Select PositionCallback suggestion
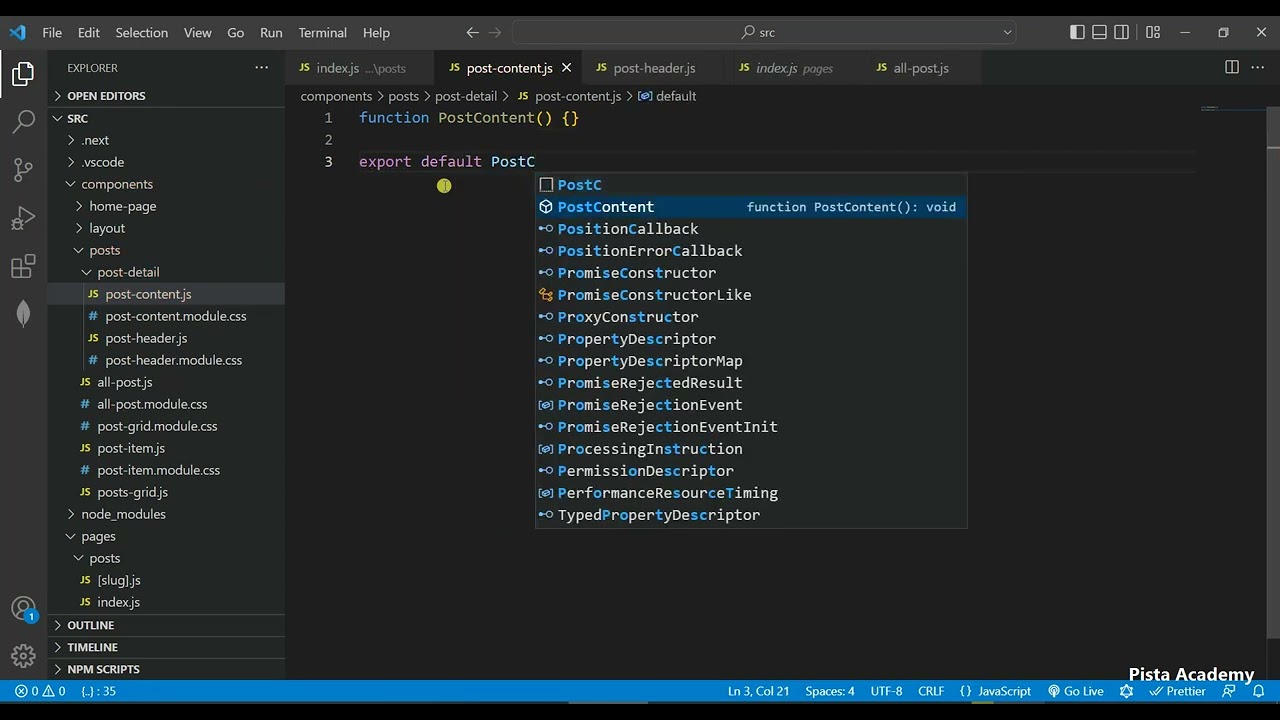 (x=751, y=229)
